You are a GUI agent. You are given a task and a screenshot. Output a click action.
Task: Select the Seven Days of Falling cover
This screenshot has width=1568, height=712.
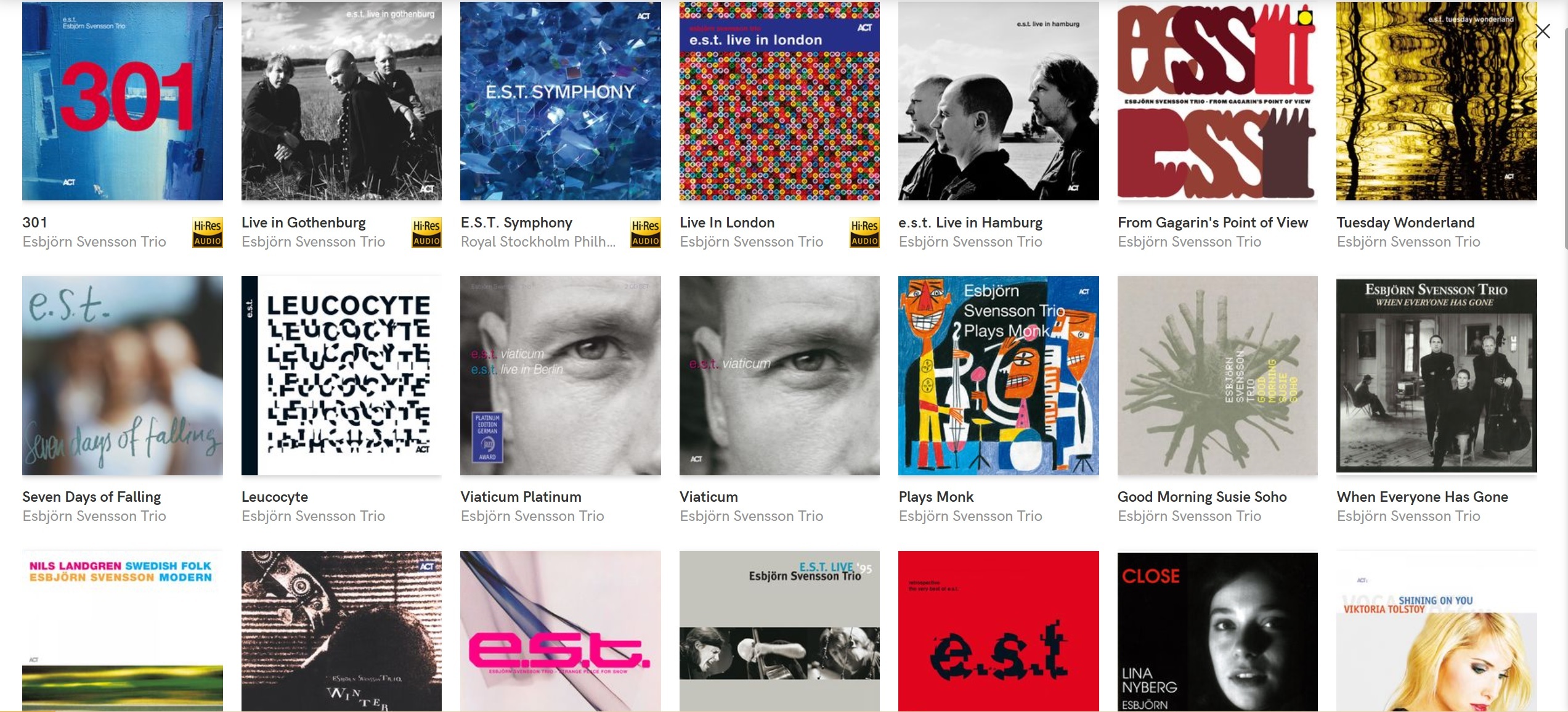click(x=123, y=375)
